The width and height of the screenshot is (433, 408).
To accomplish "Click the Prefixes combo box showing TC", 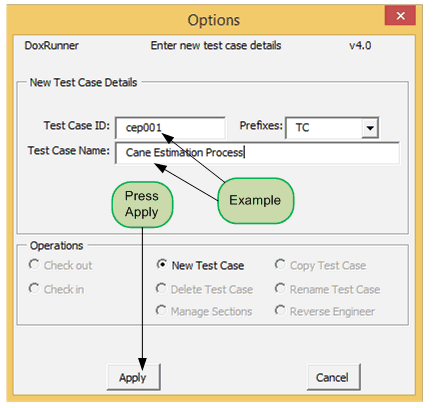I will pos(332,128).
